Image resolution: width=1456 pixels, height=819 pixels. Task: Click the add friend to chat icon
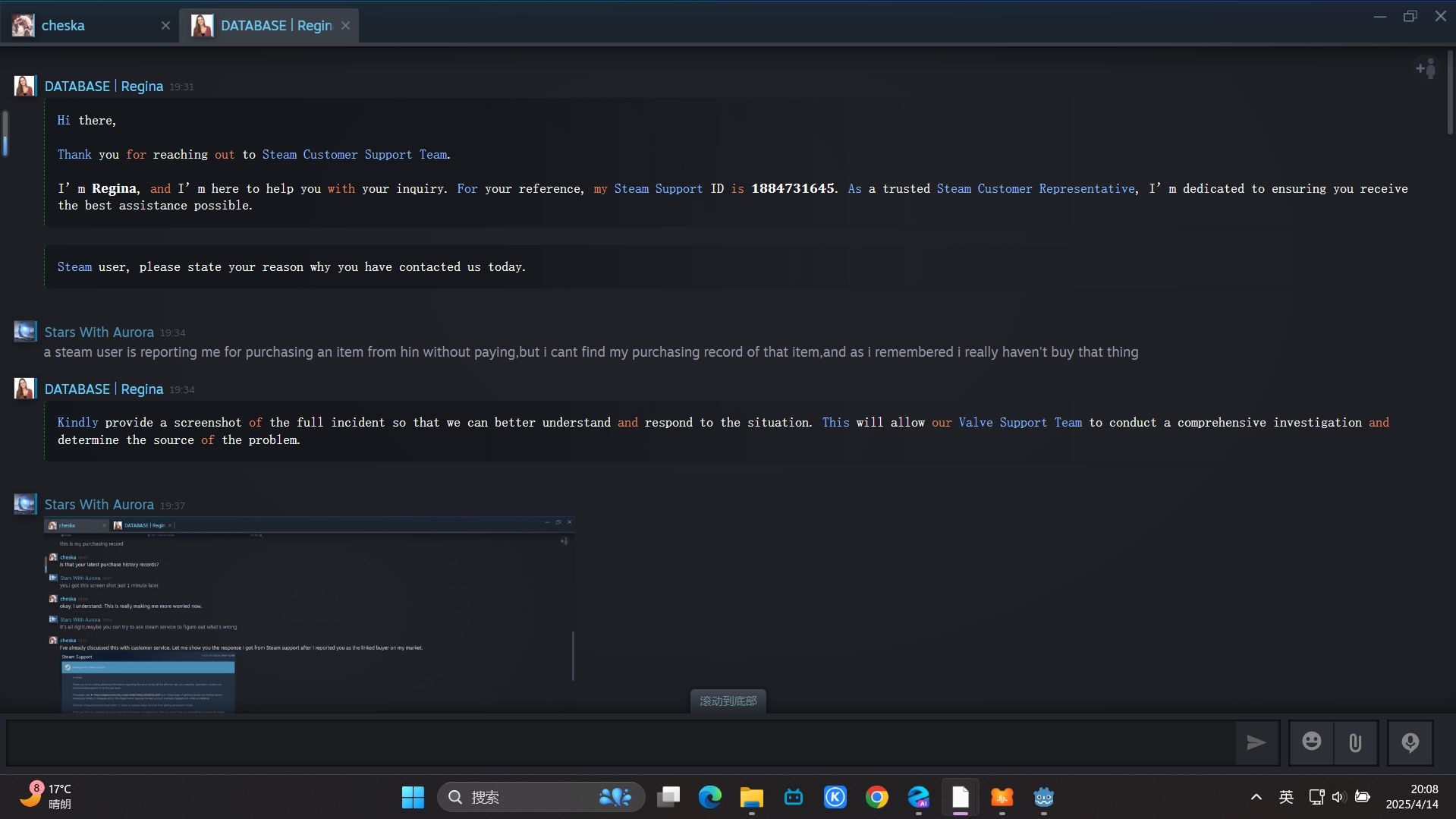pos(1426,69)
